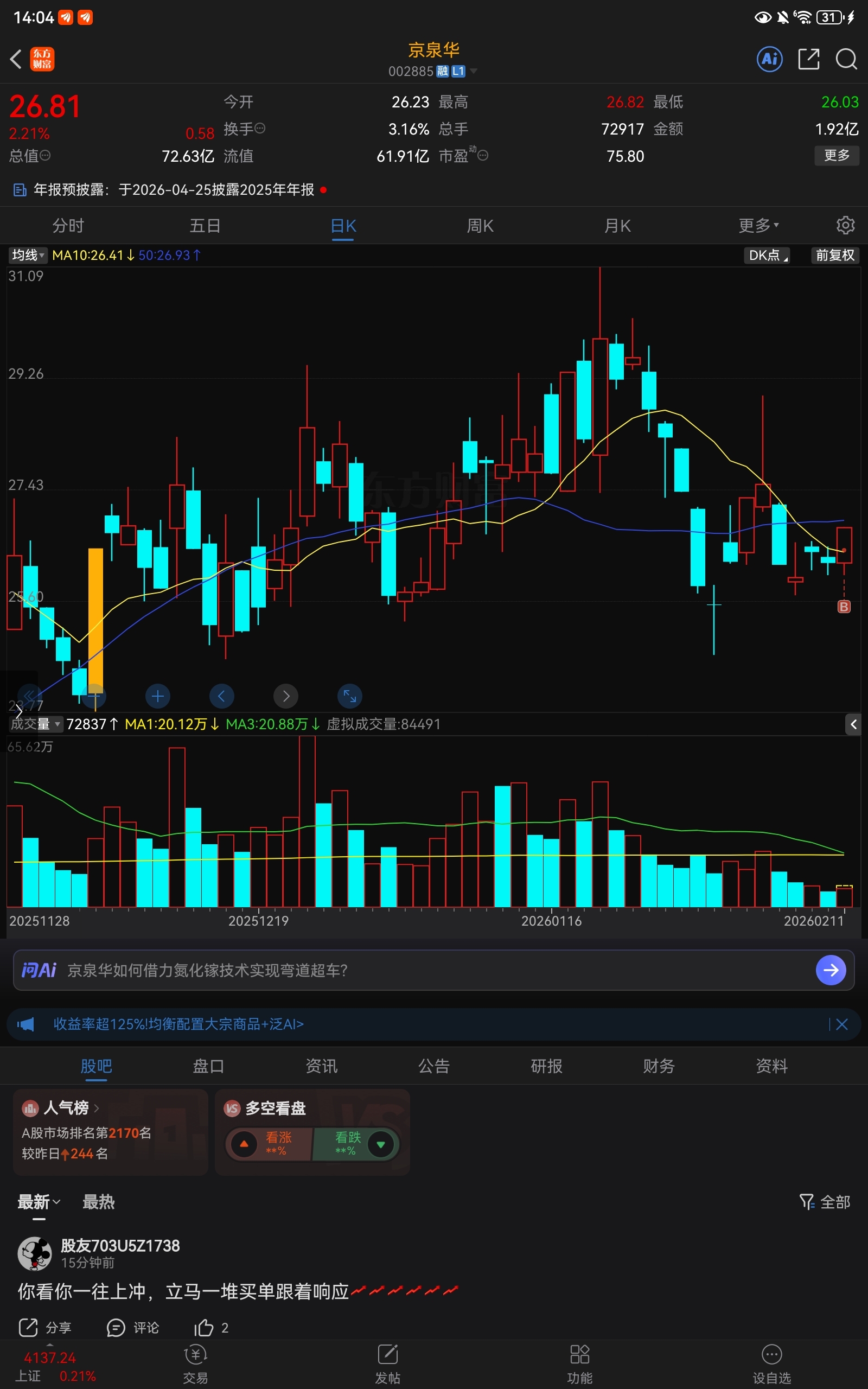Screen dimensions: 868x1389
Task: Open chart settings gear icon
Action: click(x=845, y=226)
